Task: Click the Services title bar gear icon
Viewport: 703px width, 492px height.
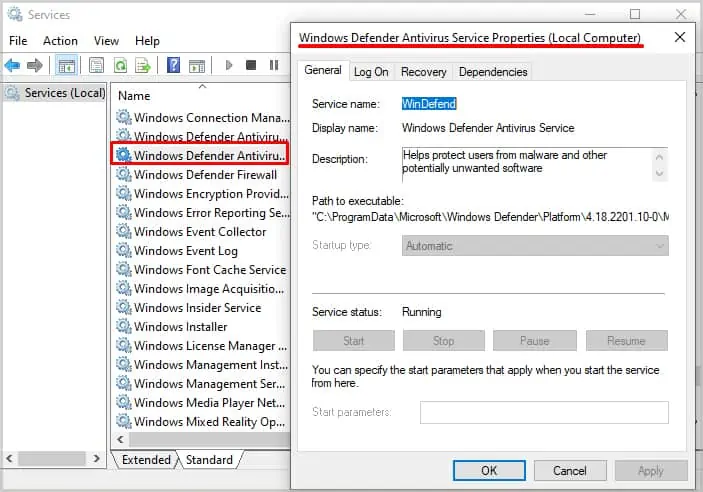Action: 15,14
